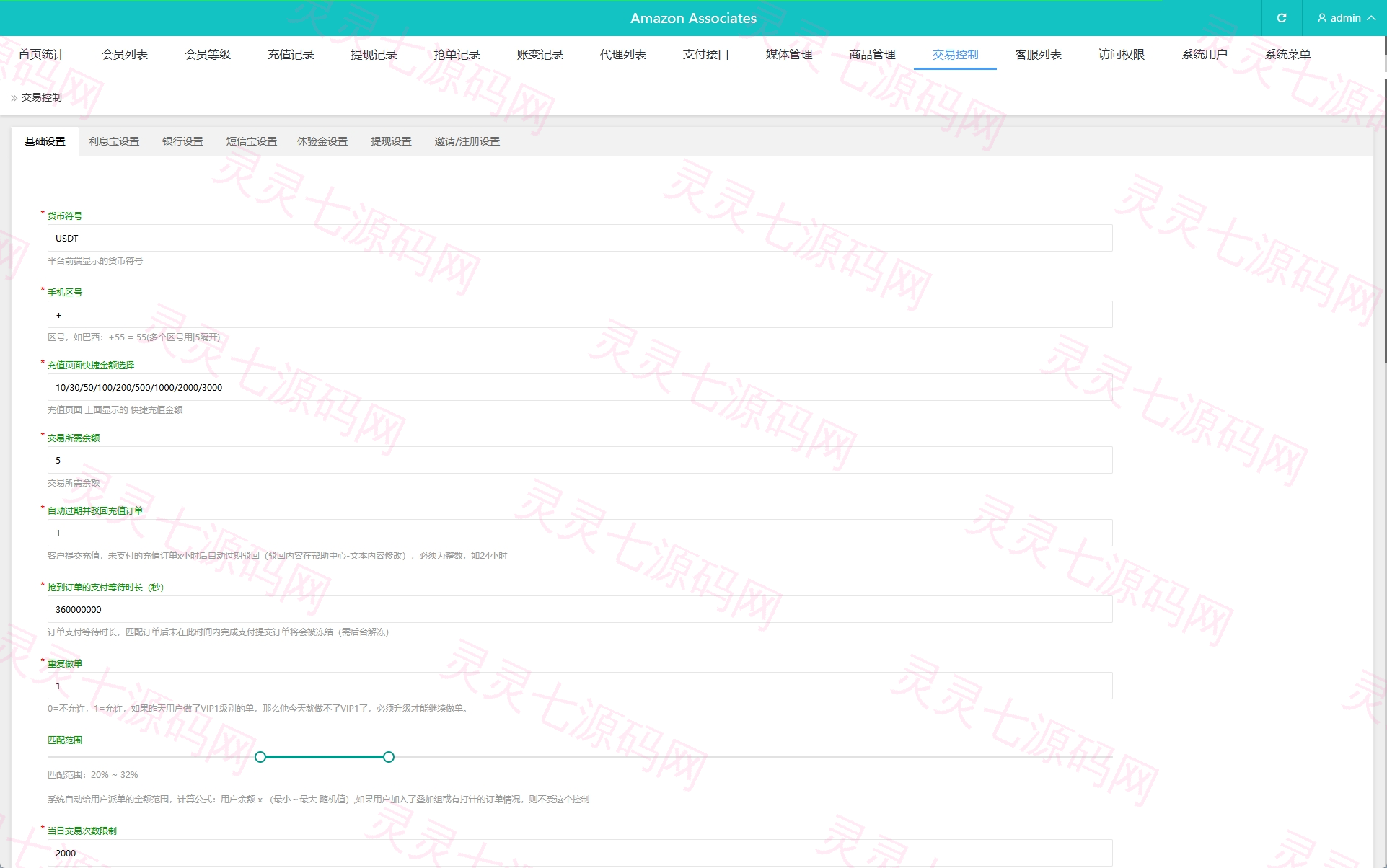Viewport: 1387px width, 868px height.
Task: Click the 匹配范围 slider minimum handle
Action: 260,757
